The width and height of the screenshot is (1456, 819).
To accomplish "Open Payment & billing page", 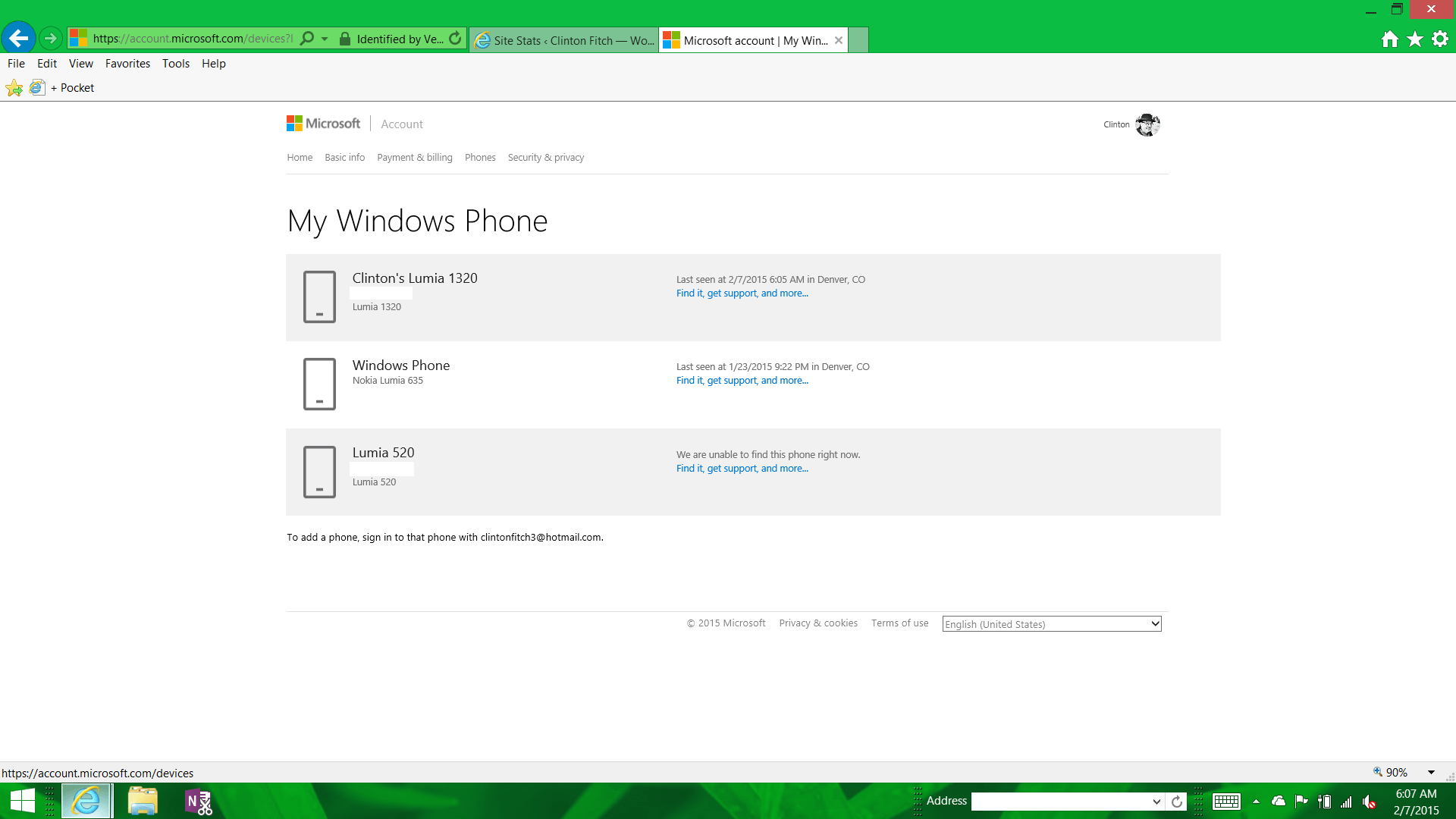I will click(x=415, y=158).
